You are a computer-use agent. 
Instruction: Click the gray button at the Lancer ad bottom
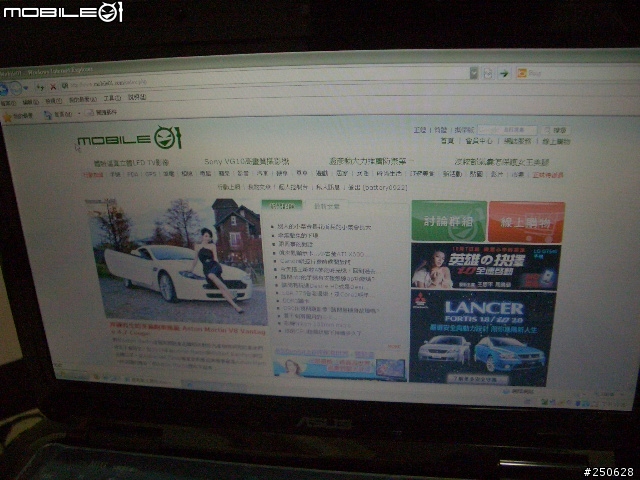pos(480,379)
